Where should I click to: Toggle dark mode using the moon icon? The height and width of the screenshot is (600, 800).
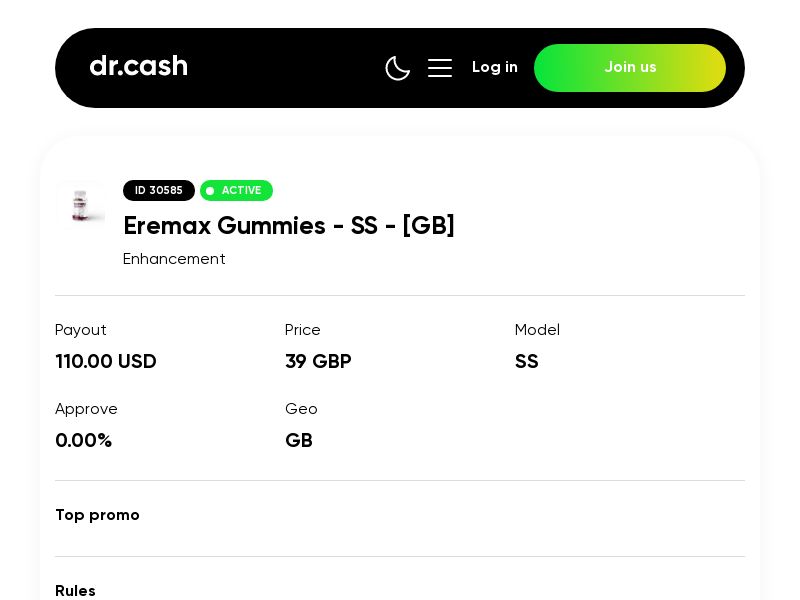pyautogui.click(x=398, y=68)
